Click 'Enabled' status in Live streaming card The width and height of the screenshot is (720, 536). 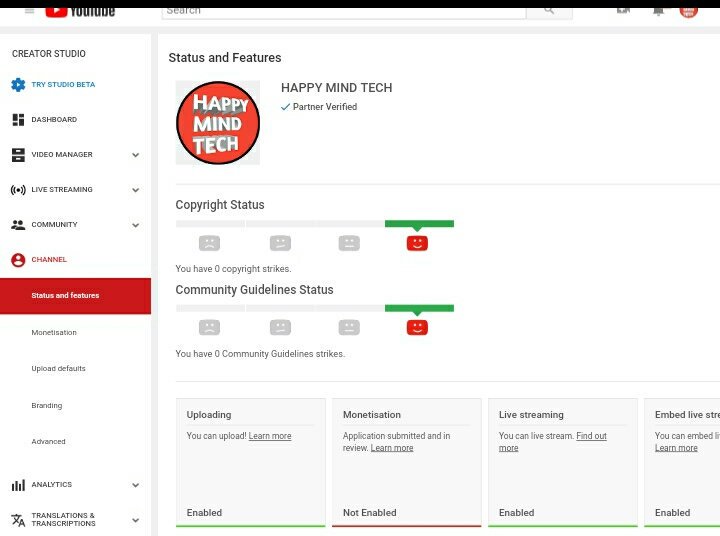(516, 513)
